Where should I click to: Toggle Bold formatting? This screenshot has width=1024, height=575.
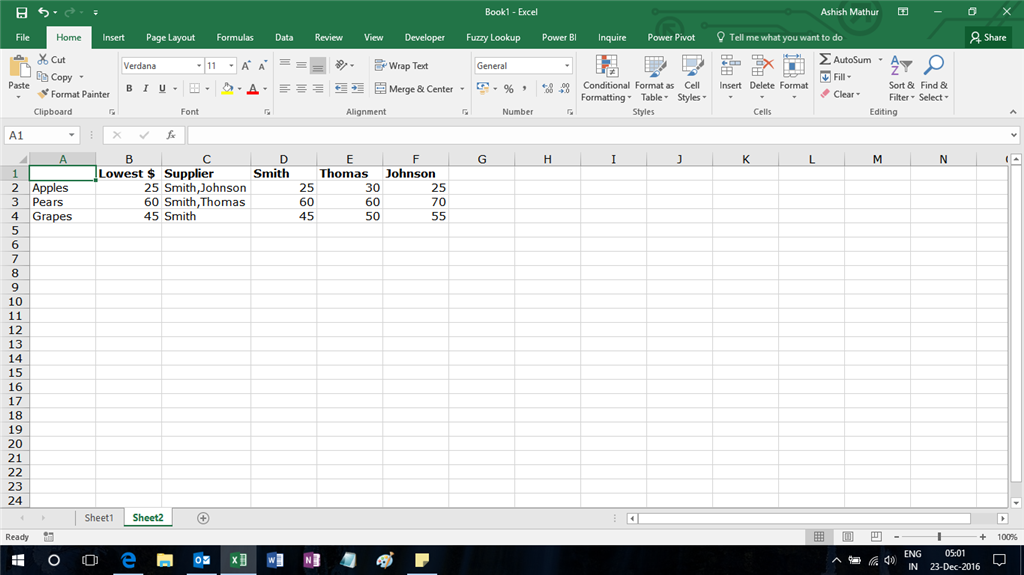coord(129,88)
